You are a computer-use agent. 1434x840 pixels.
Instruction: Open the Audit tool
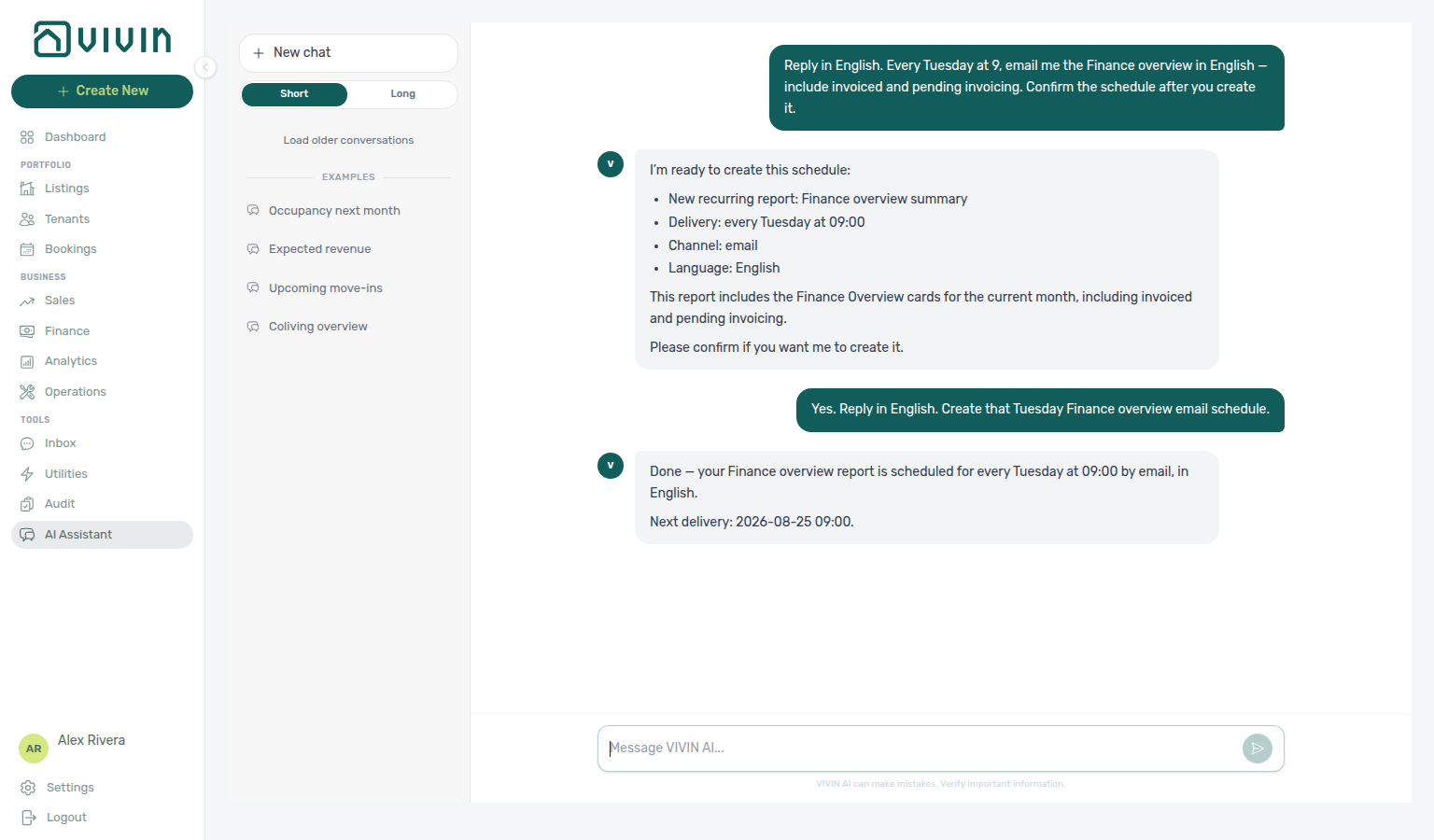(x=102, y=504)
